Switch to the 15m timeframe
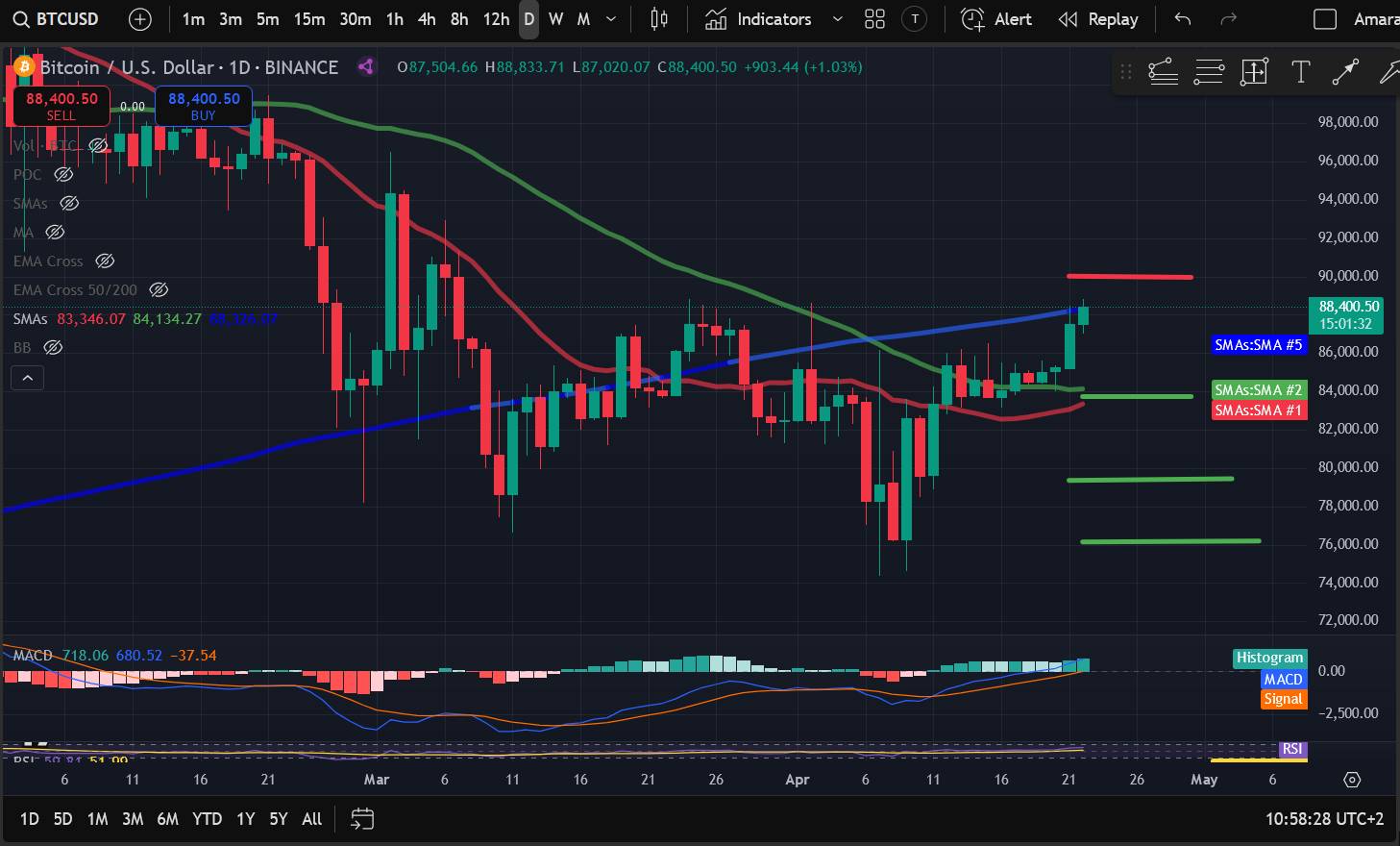 (x=309, y=19)
